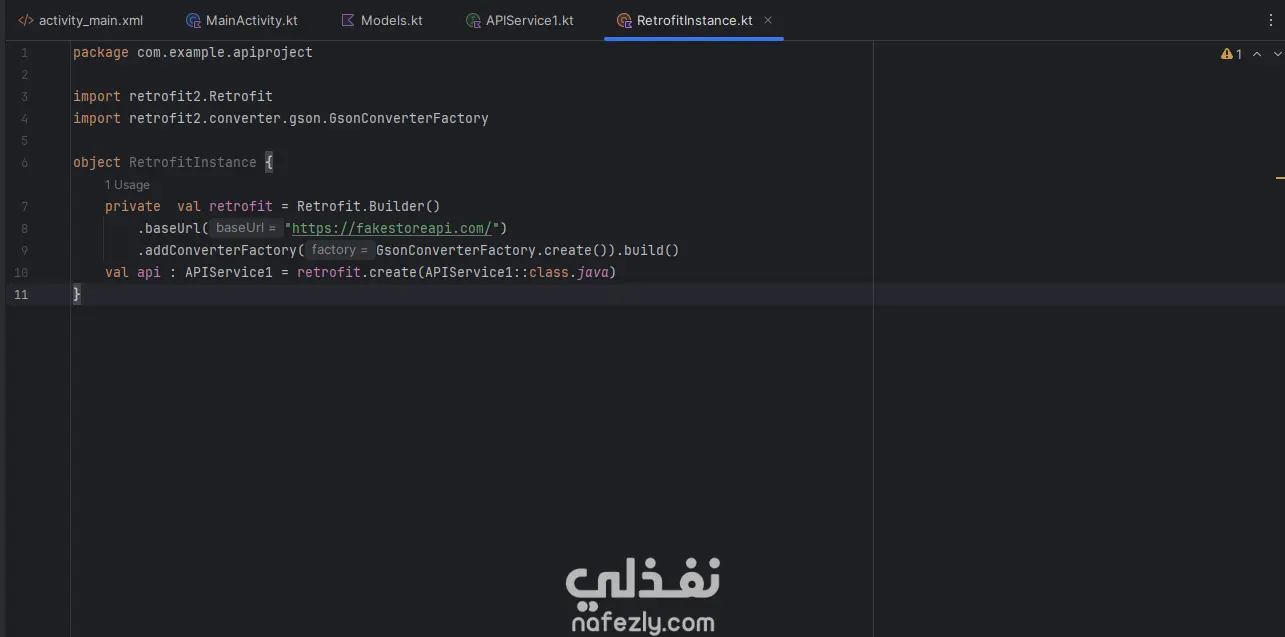Image resolution: width=1285 pixels, height=637 pixels.
Task: Close the RetrofitInstance.kt tab
Action: pos(768,20)
